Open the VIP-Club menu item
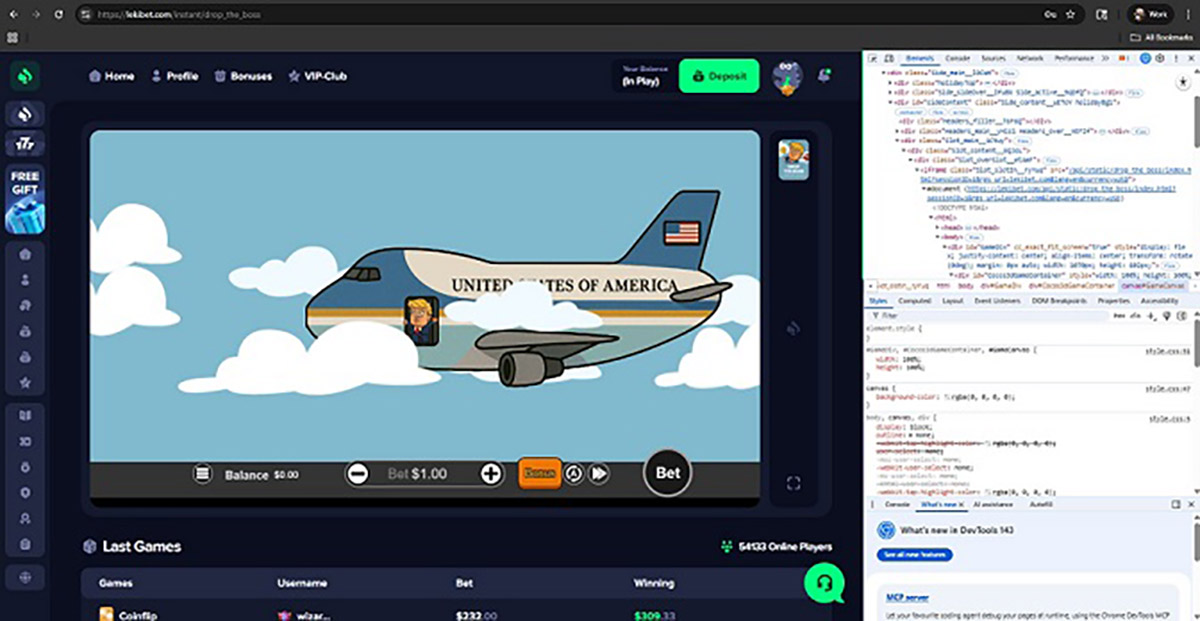1200x621 pixels. pyautogui.click(x=317, y=76)
